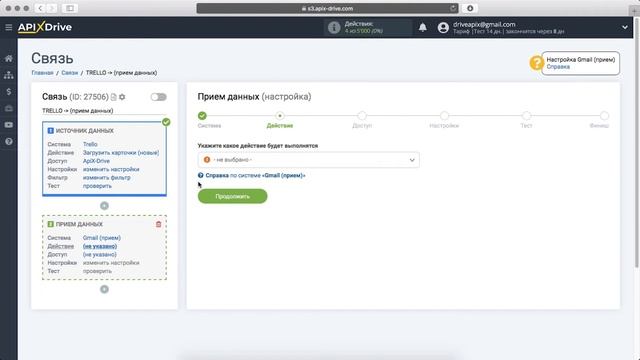Open the connection settings gear icon
The height and width of the screenshot is (360, 640).
coord(122,97)
